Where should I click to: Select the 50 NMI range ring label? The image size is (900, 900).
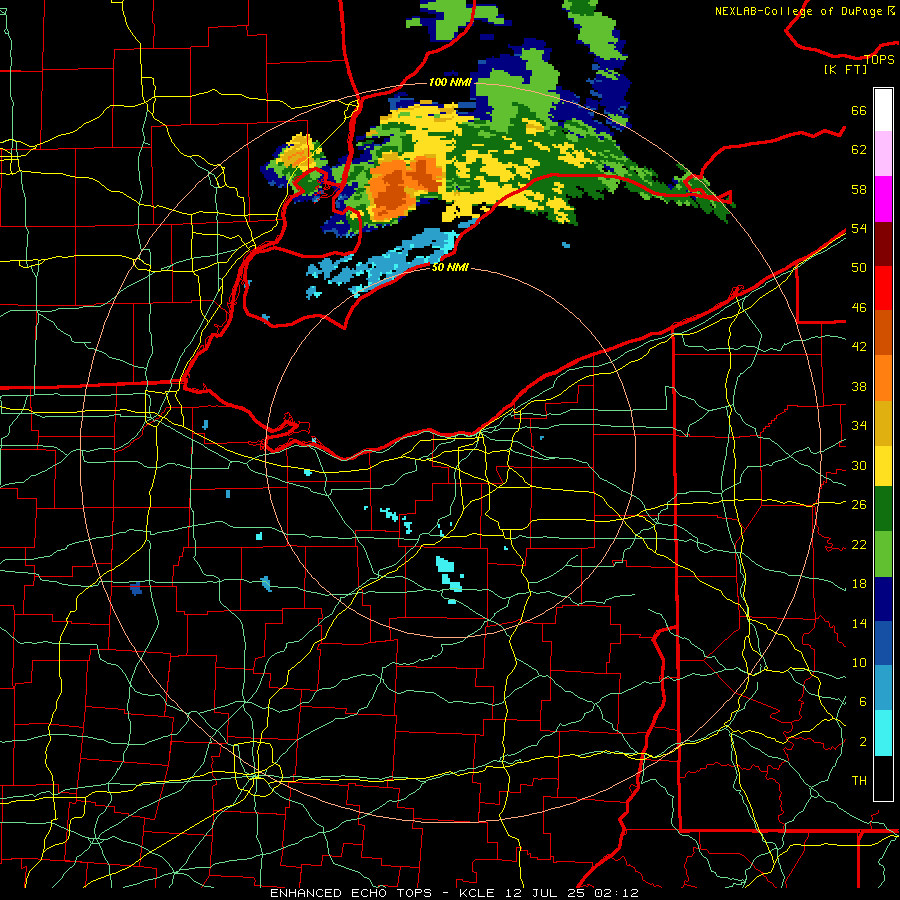tap(450, 267)
